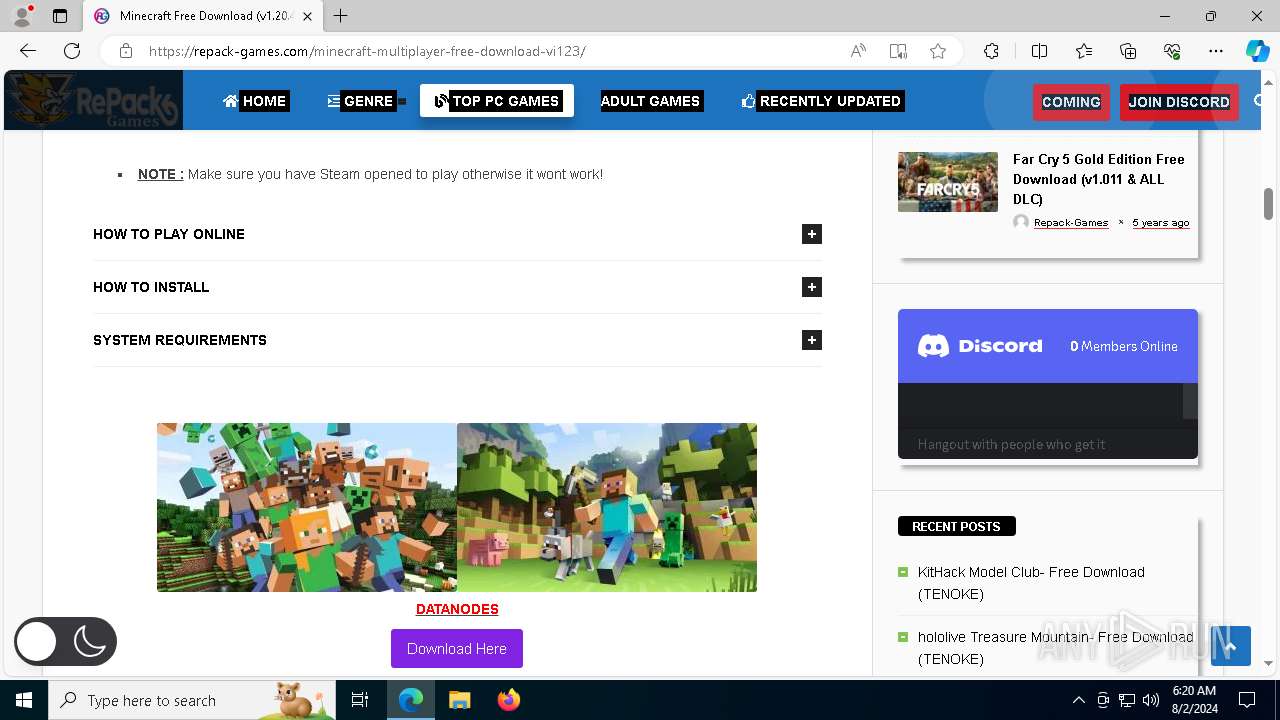Open notification center
Image resolution: width=1280 pixels, height=720 pixels.
coord(1247,700)
